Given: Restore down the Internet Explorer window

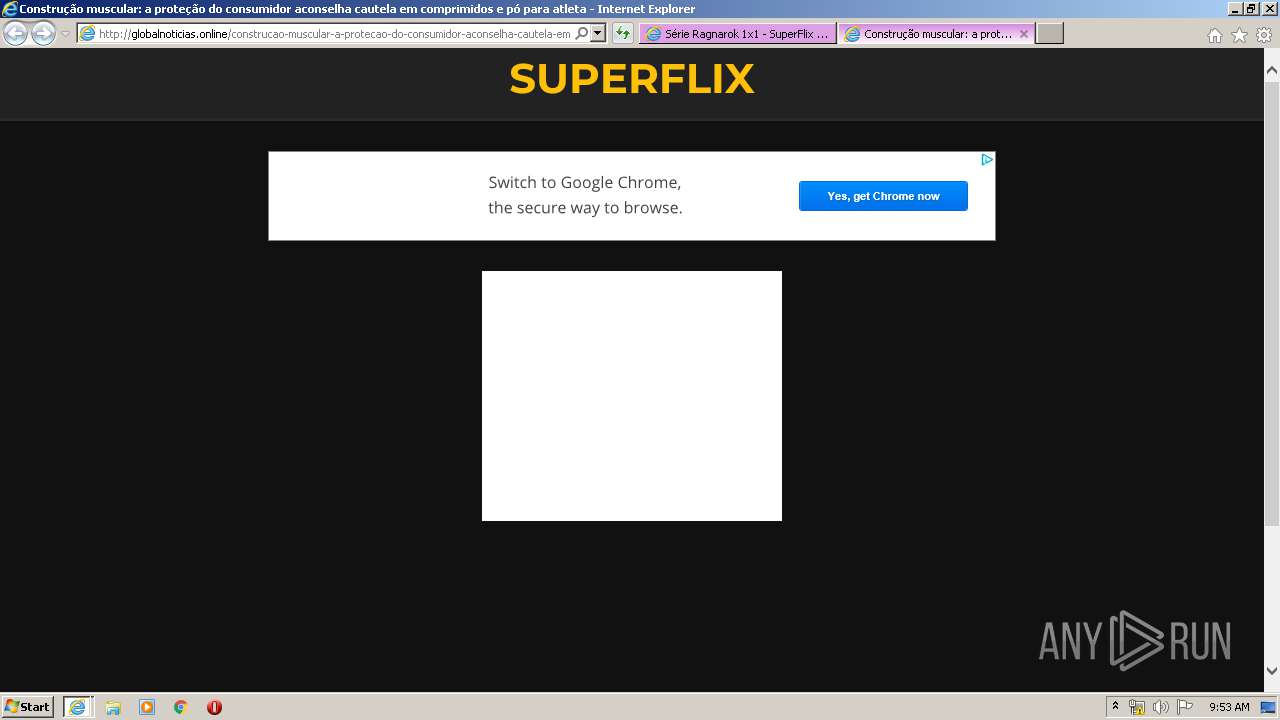Looking at the screenshot, I should coord(1251,9).
